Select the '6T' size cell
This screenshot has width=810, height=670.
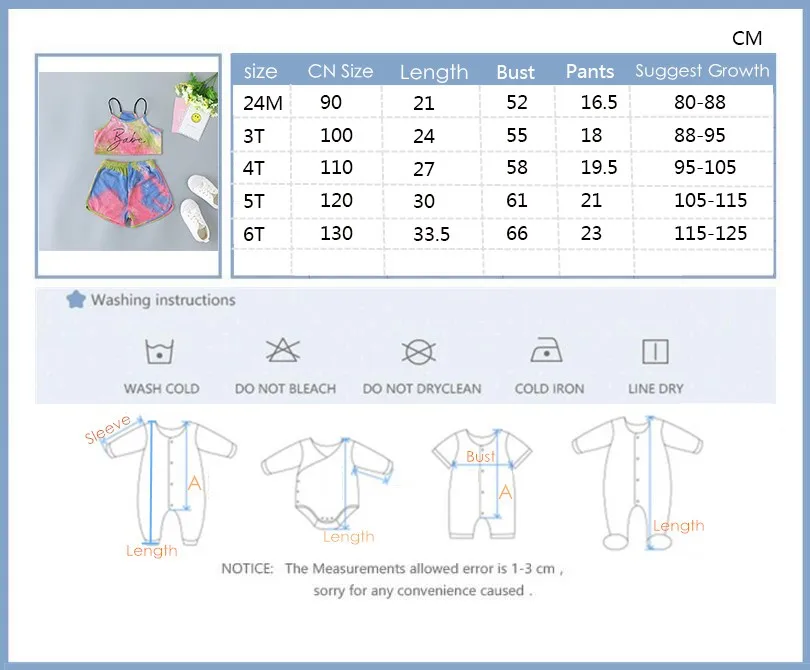pyautogui.click(x=254, y=234)
